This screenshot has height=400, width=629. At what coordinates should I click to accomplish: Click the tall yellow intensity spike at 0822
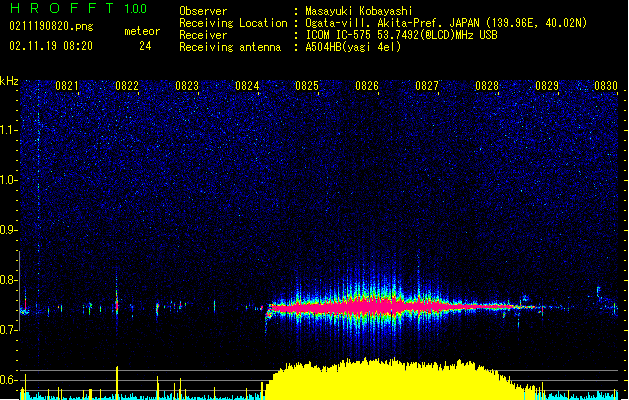[x=117, y=383]
